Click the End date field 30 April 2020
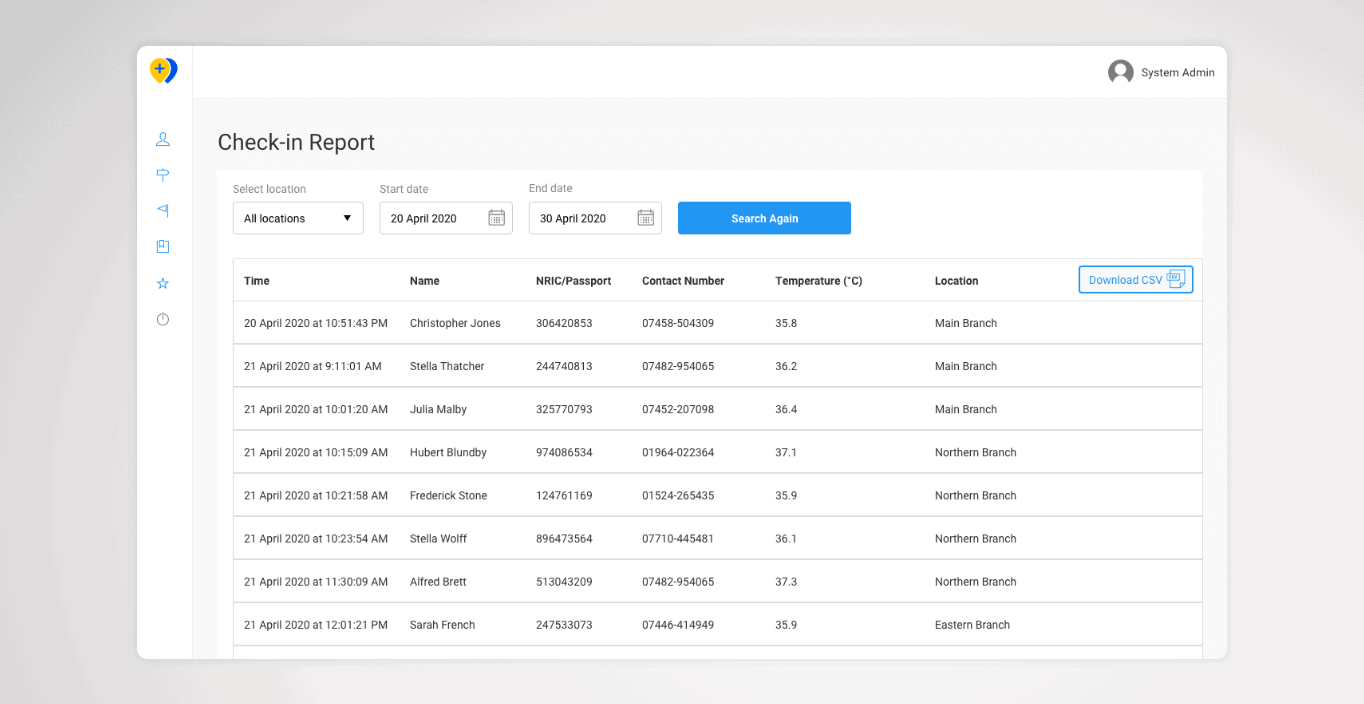1364x704 pixels. [595, 218]
